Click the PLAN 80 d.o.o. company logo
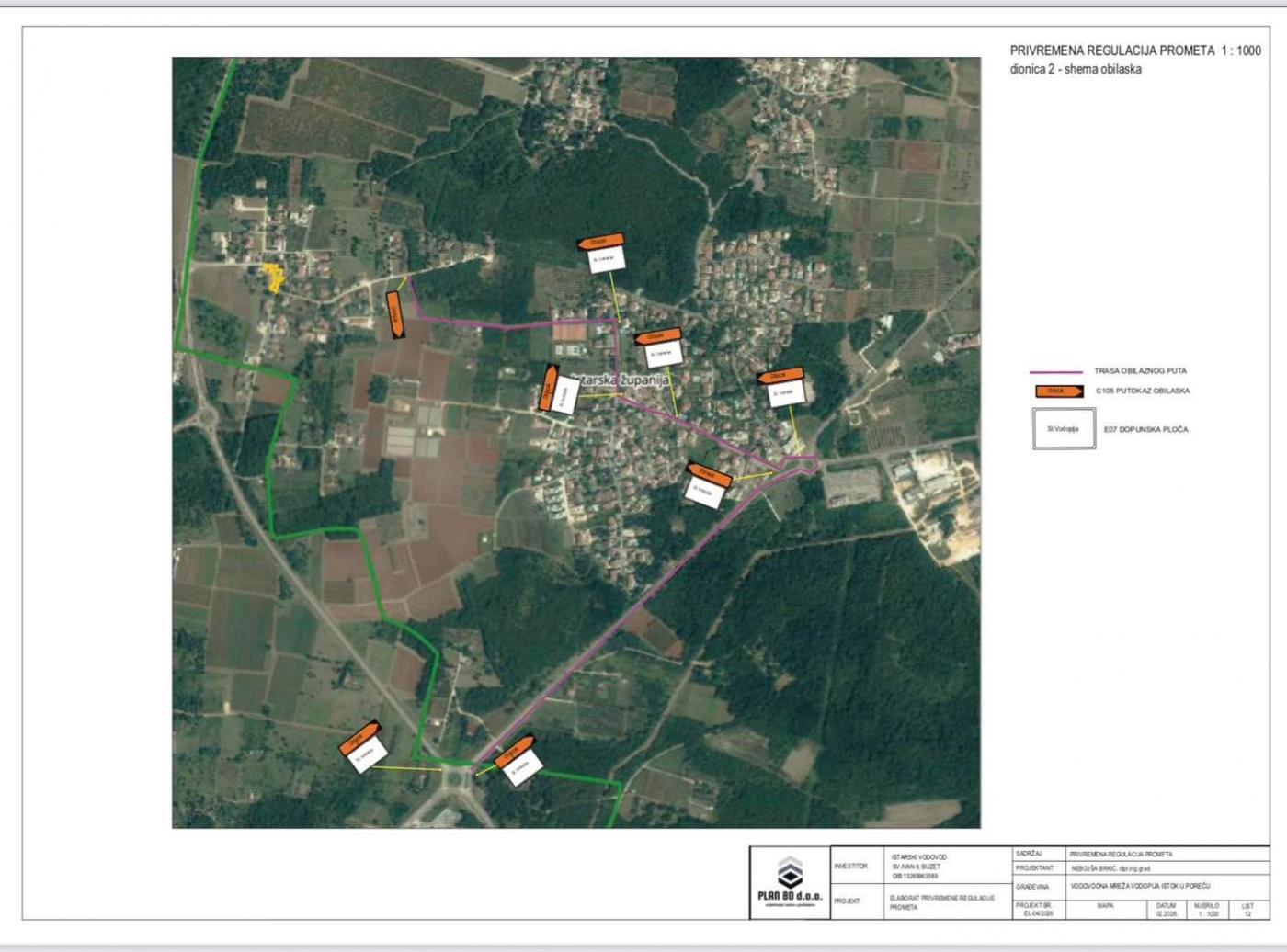 [x=790, y=882]
